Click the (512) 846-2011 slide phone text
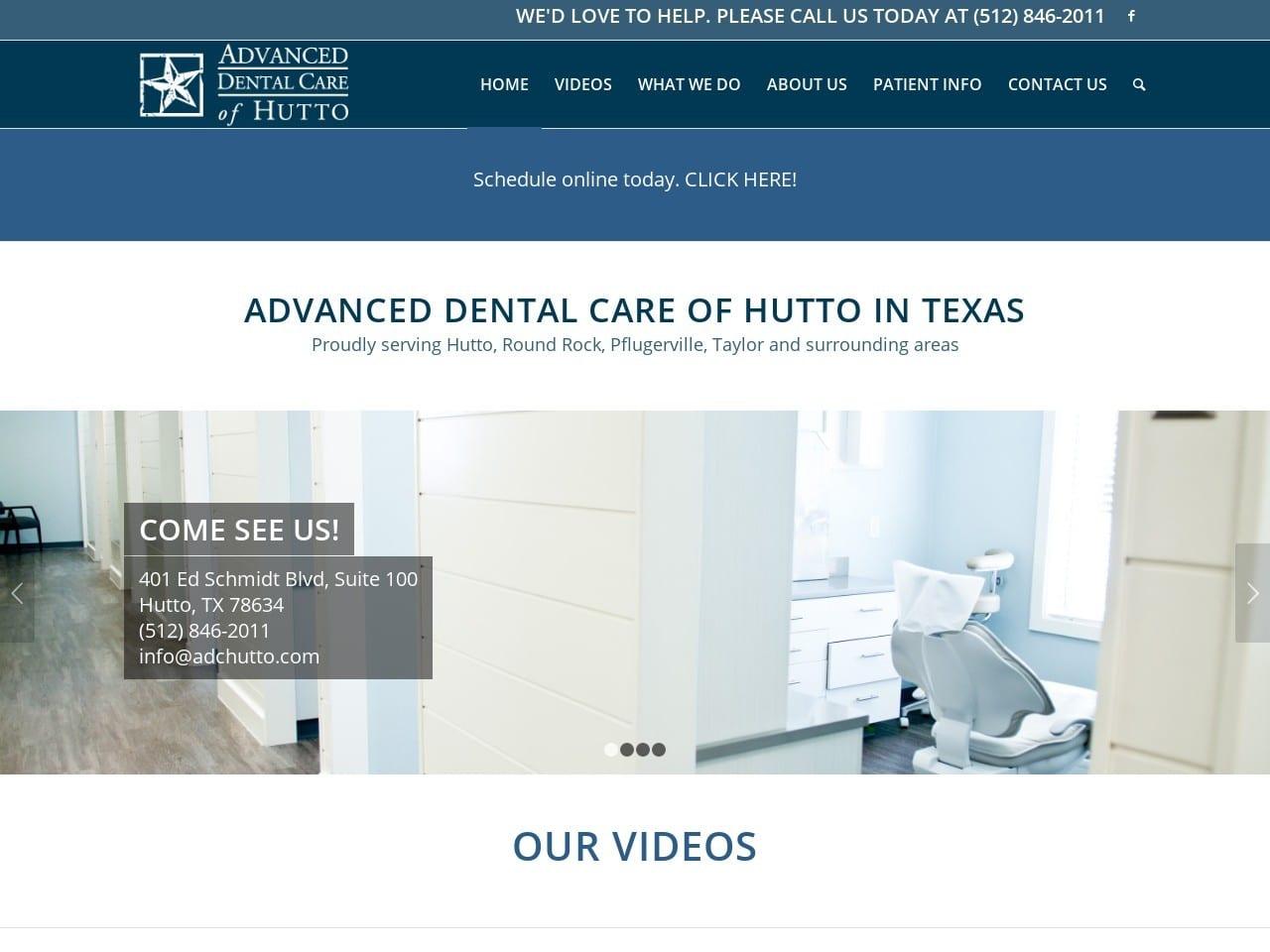 click(204, 631)
